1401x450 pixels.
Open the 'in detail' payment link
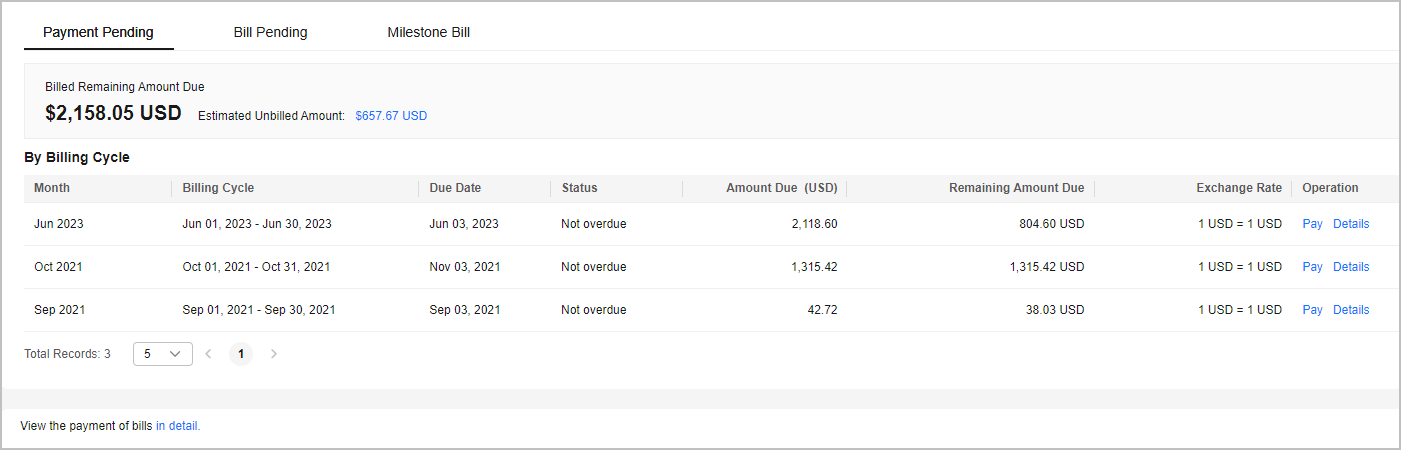178,426
